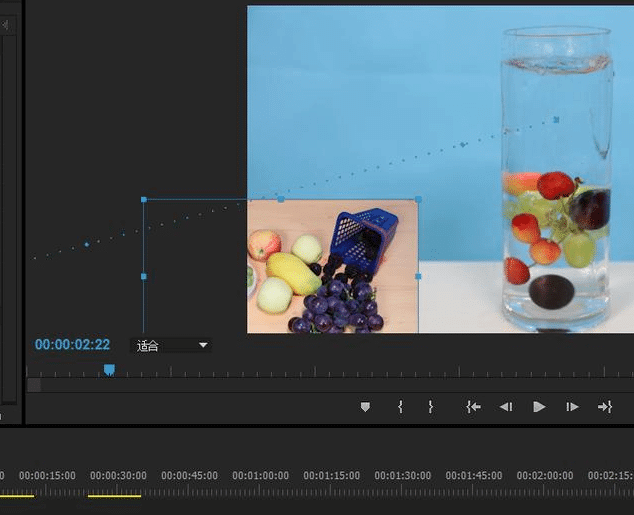The image size is (634, 515).
Task: Click the 00:00:15:00 mark on the timeline ruler
Action: (47, 475)
